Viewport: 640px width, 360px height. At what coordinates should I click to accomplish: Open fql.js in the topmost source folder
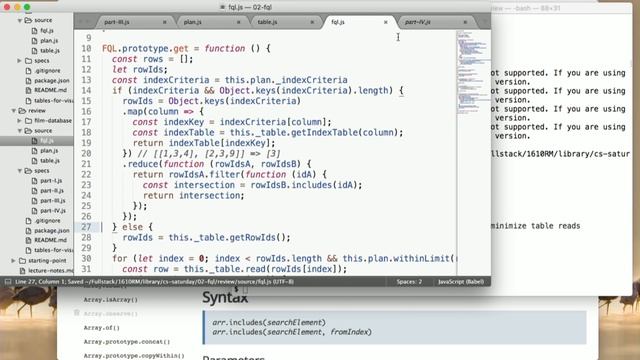click(47, 31)
